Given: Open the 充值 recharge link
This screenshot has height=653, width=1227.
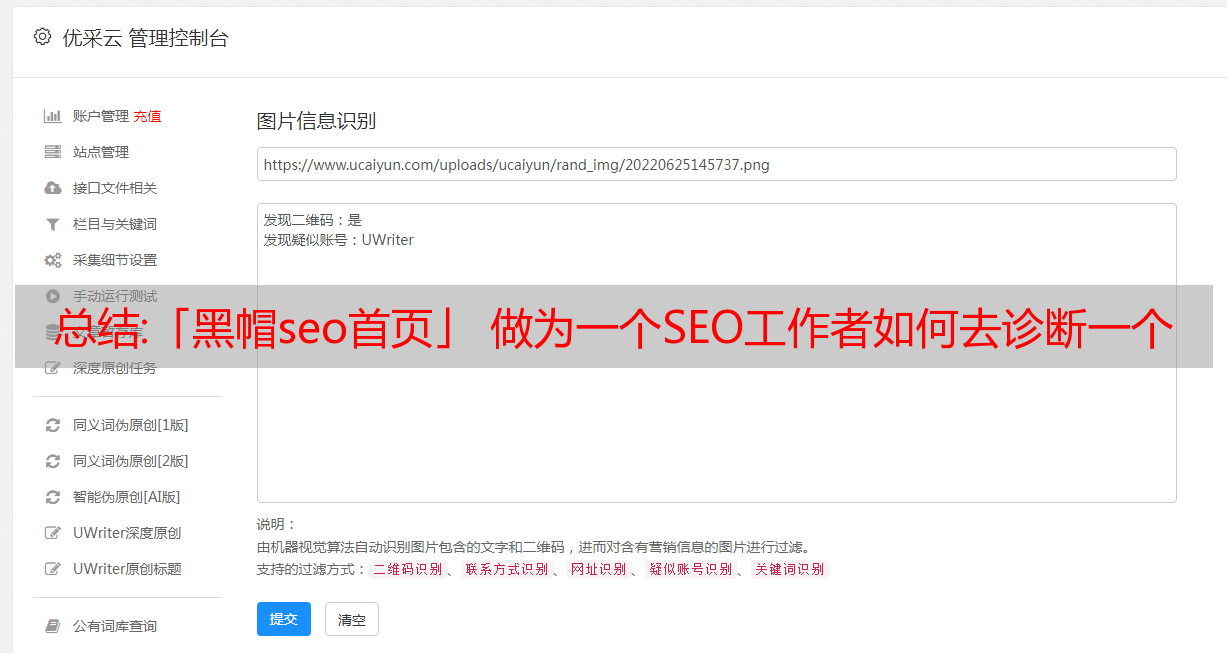Looking at the screenshot, I should pos(147,116).
